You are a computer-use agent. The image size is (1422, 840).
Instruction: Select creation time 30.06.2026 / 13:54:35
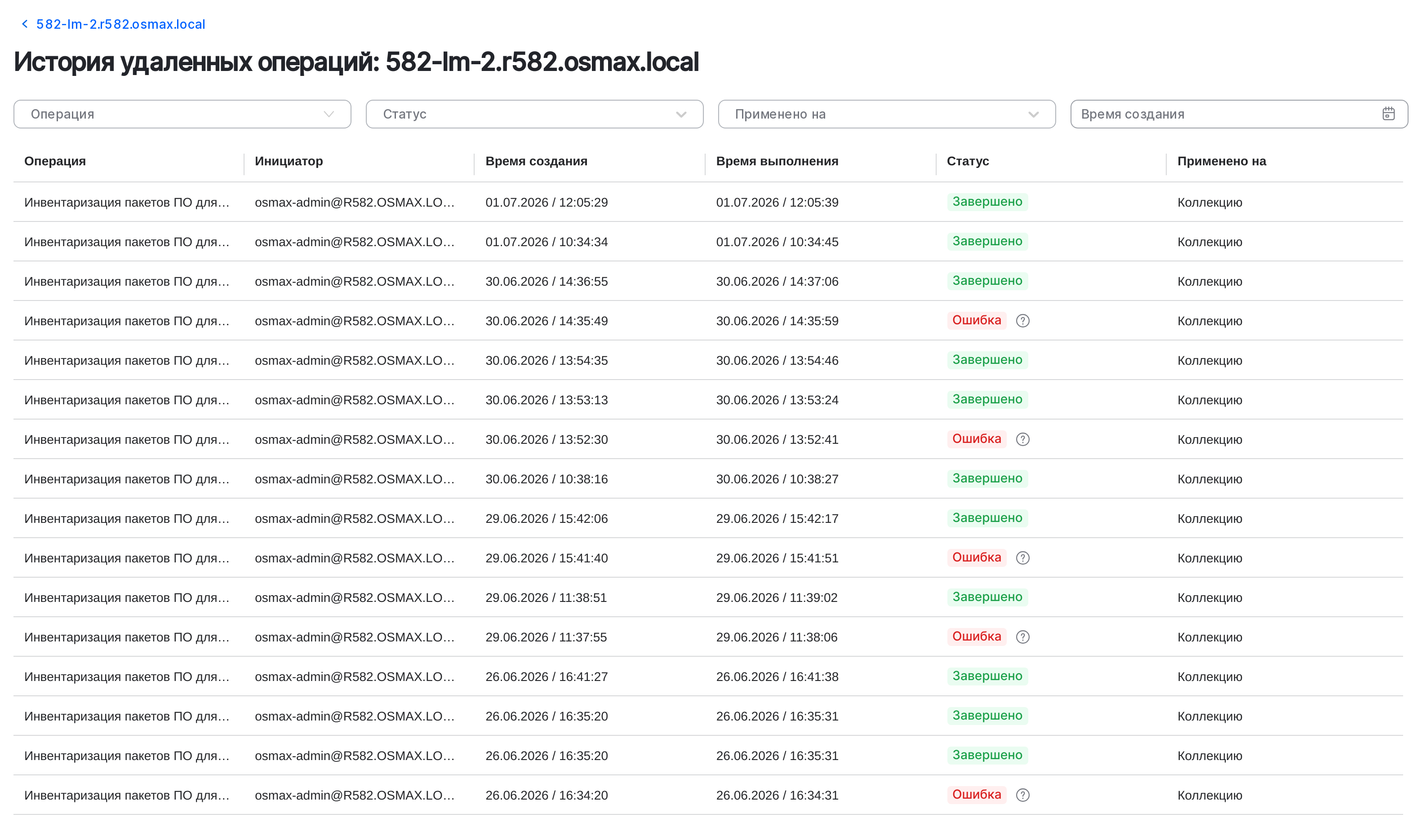[x=547, y=361]
